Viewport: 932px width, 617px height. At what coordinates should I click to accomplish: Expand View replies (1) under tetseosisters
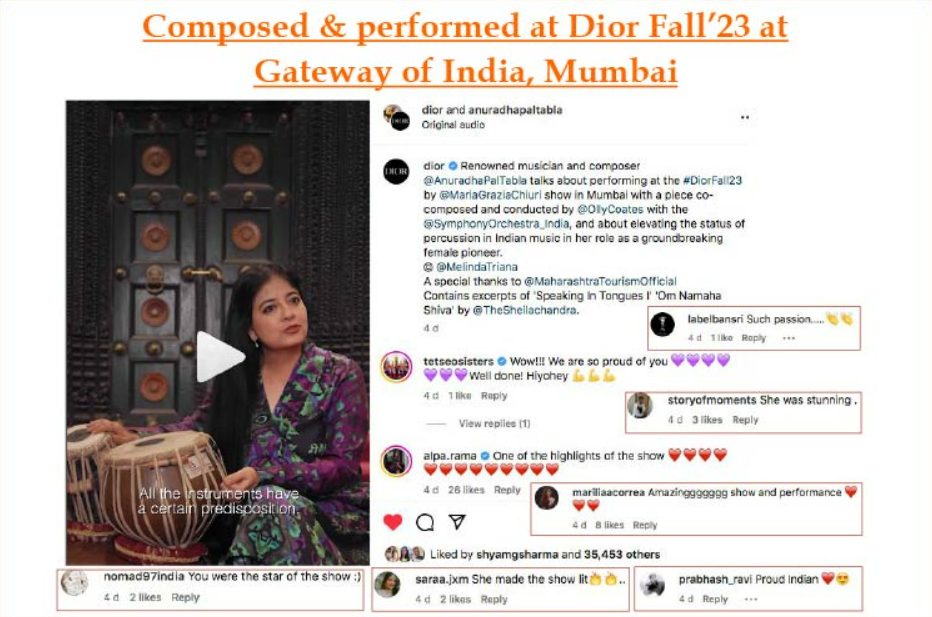point(494,423)
